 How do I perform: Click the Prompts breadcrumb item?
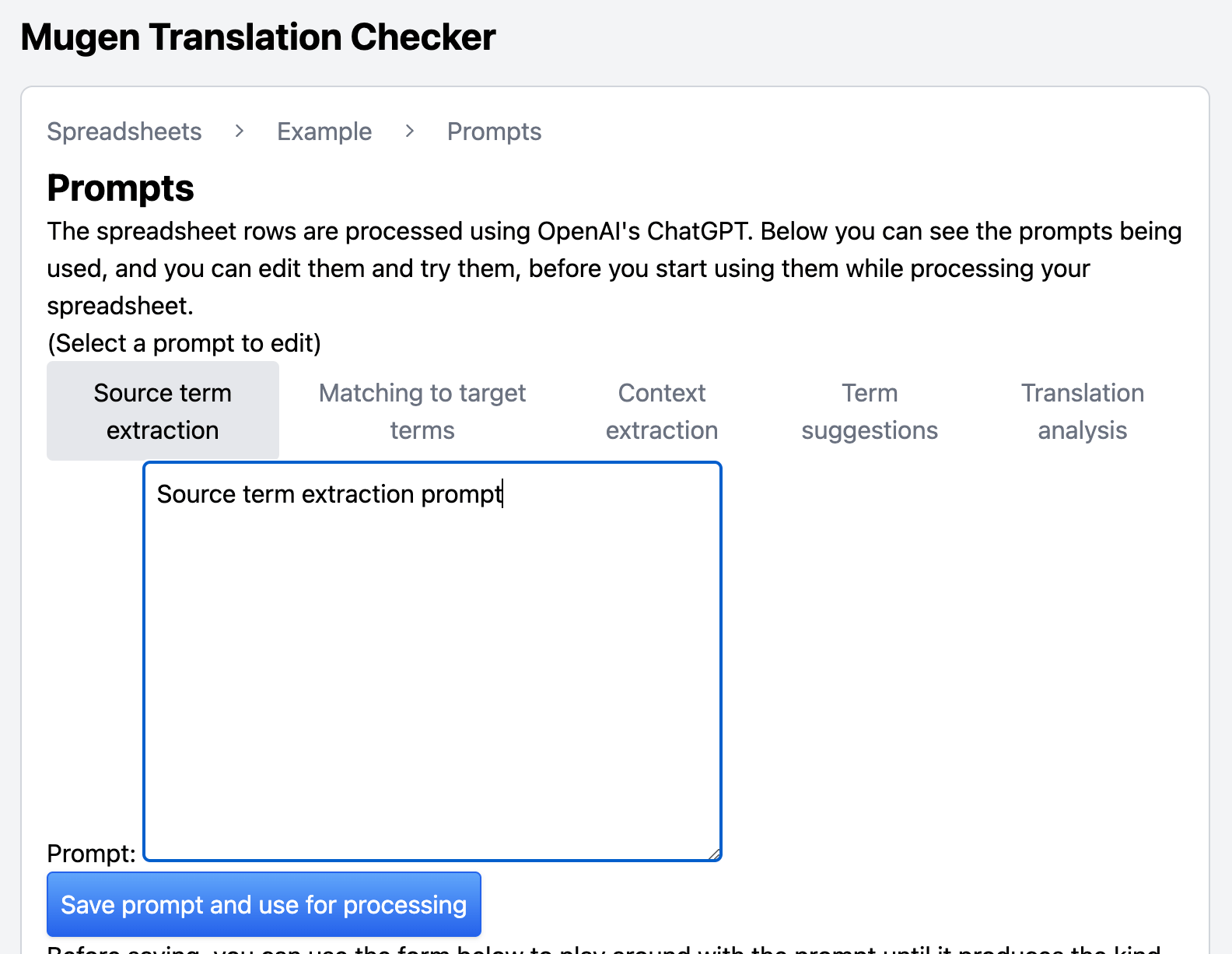[495, 132]
